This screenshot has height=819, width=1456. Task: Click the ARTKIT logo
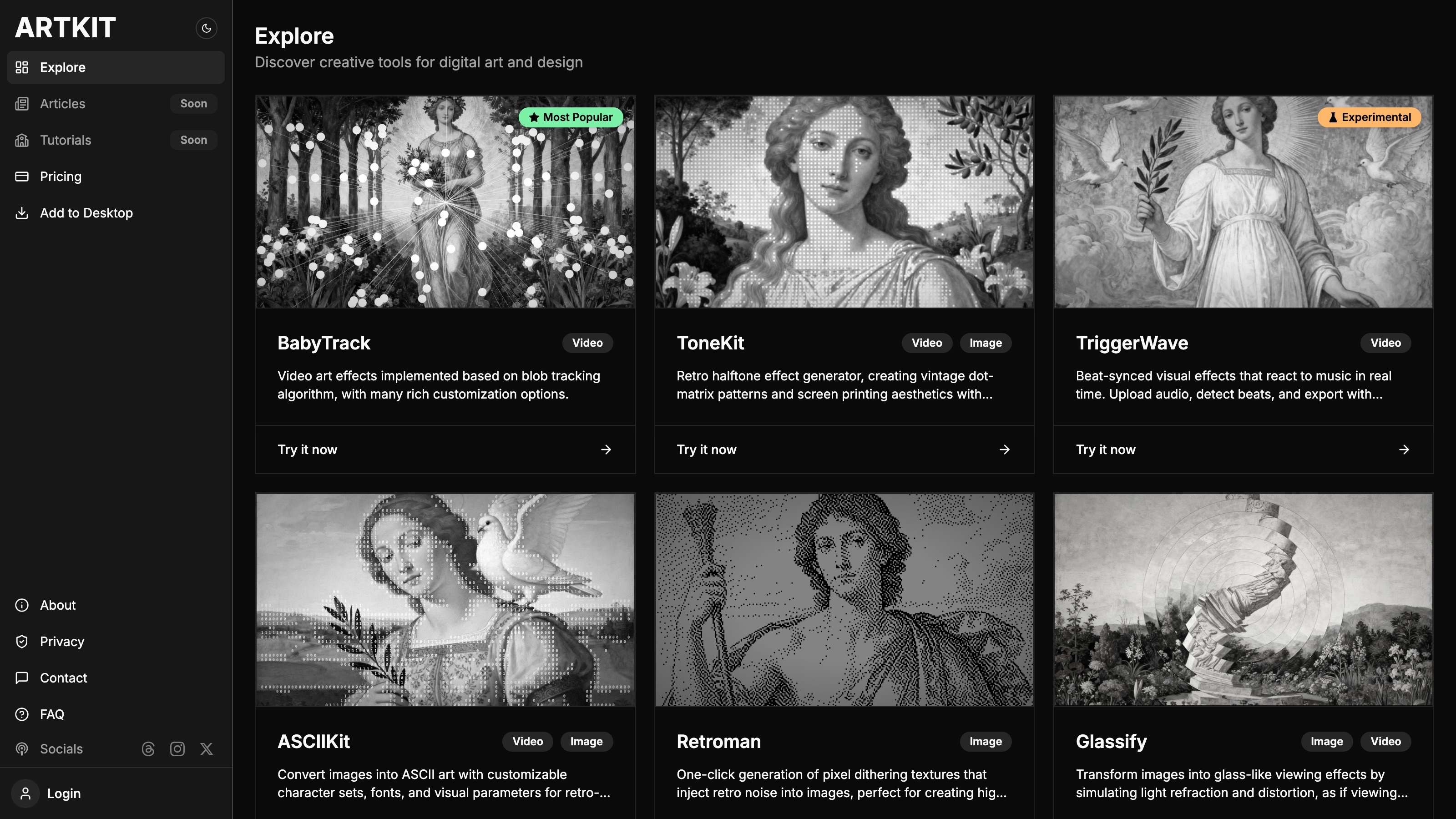tap(66, 28)
